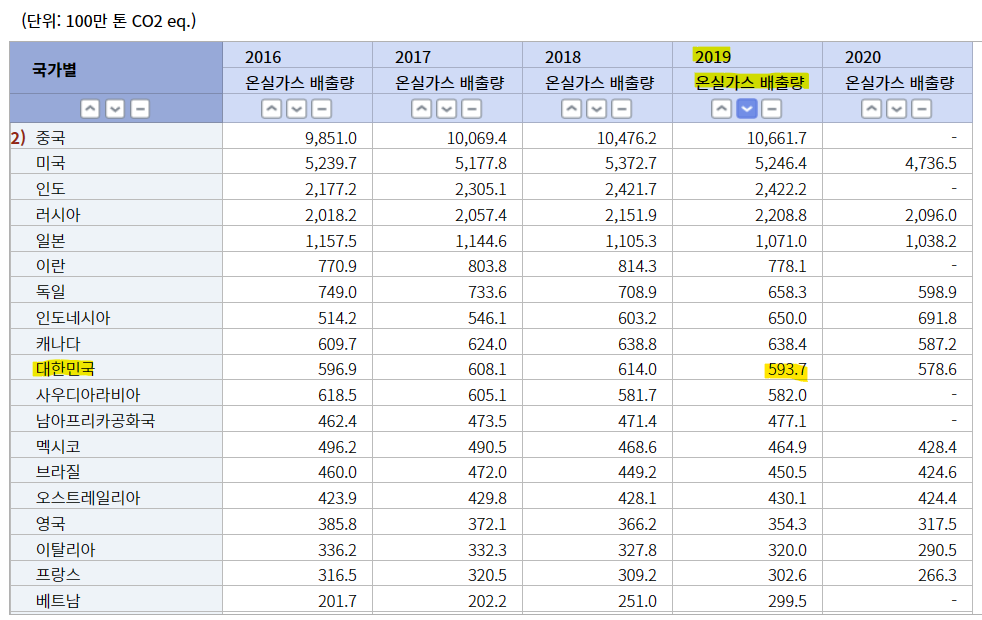This screenshot has width=982, height=620.
Task: Select the 이란 row label
Action: [x=51, y=266]
